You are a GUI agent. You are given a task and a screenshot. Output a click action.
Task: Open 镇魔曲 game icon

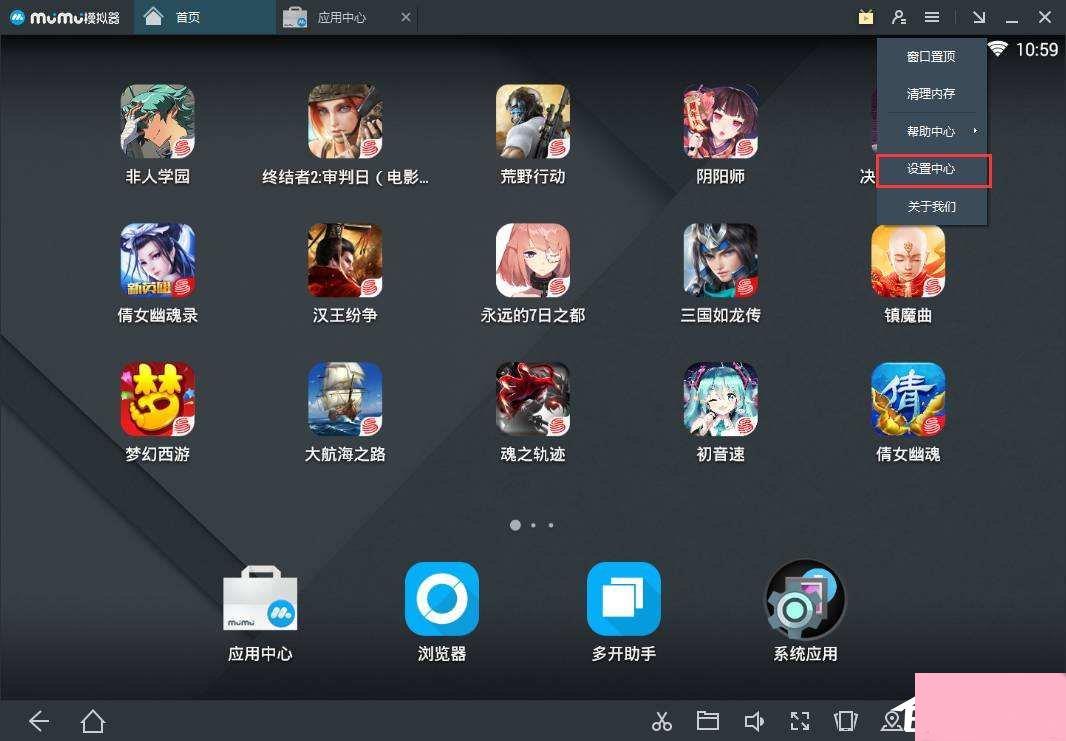click(908, 260)
